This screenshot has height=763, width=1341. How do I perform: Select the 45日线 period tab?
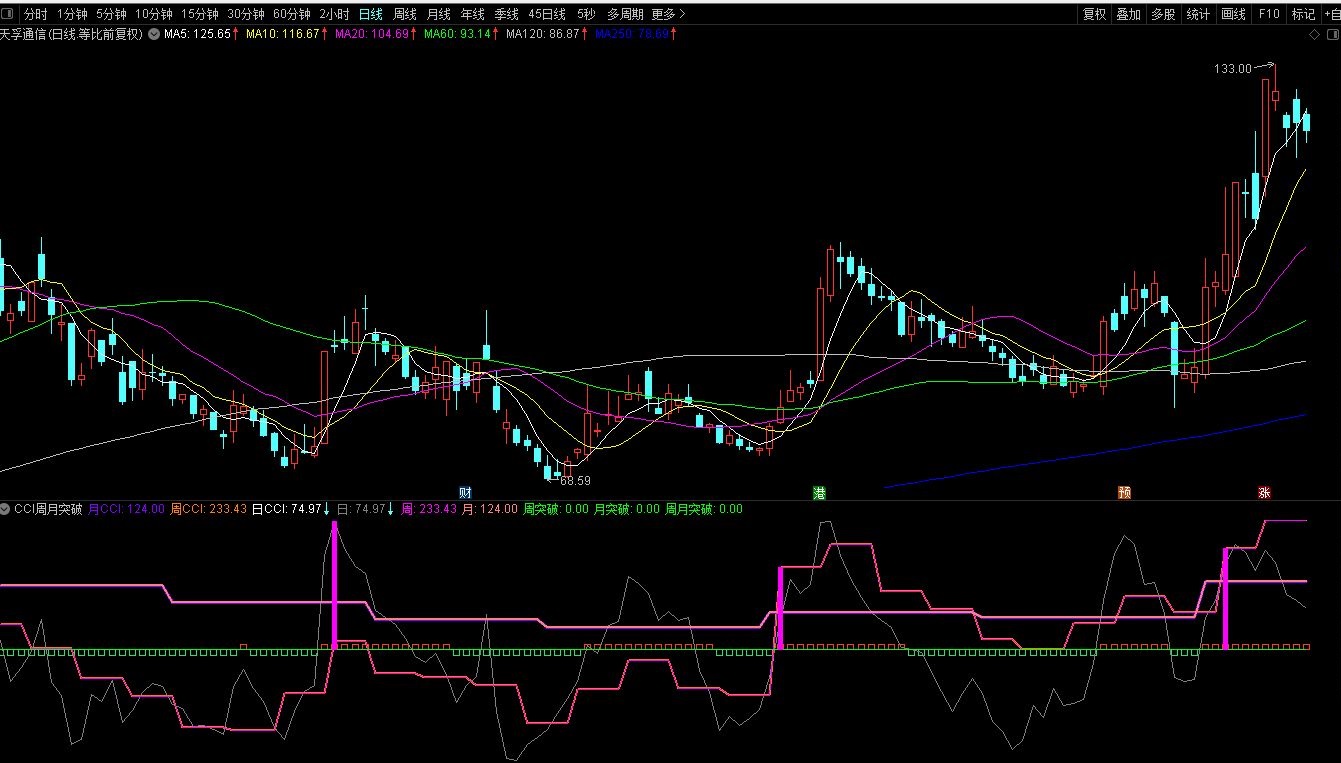point(547,14)
